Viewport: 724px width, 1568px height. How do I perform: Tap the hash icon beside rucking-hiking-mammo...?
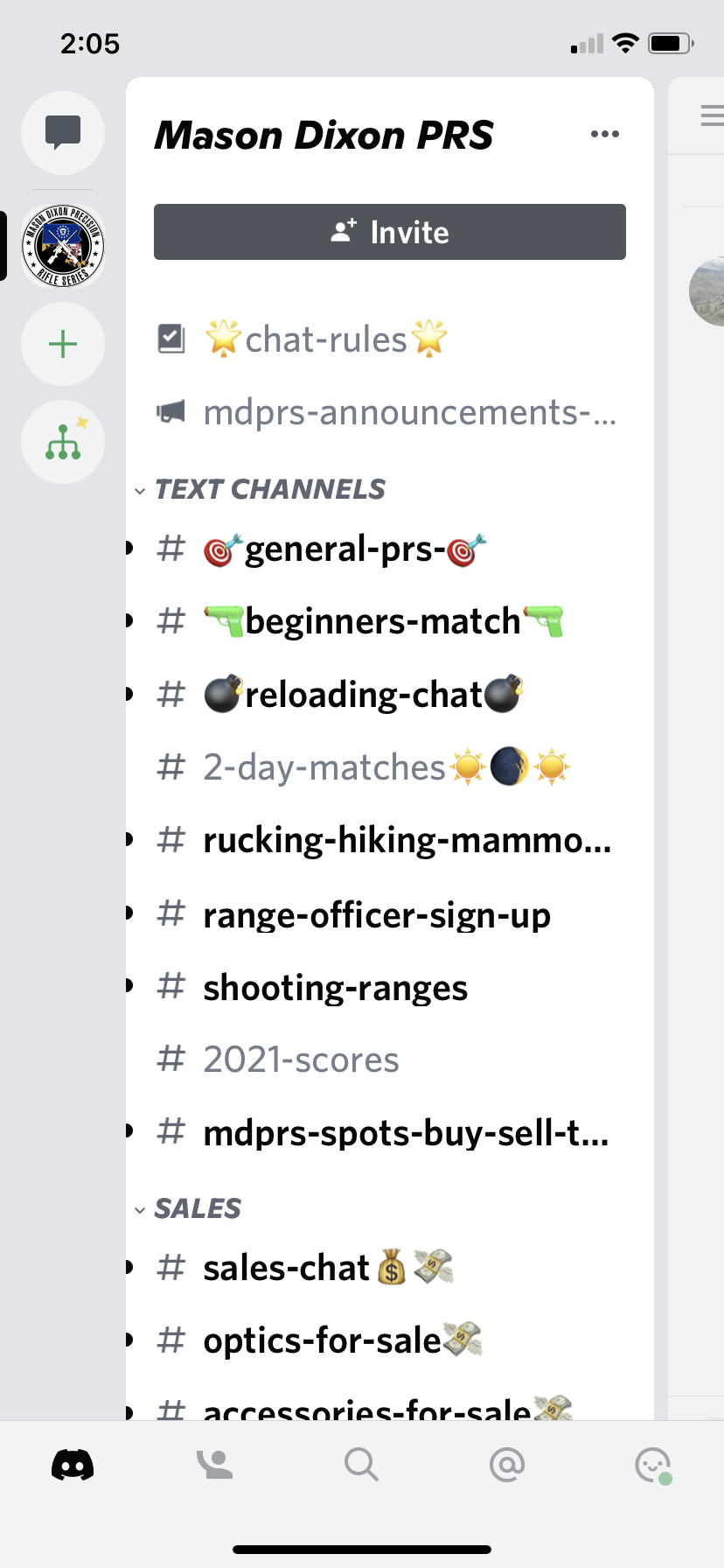(171, 839)
